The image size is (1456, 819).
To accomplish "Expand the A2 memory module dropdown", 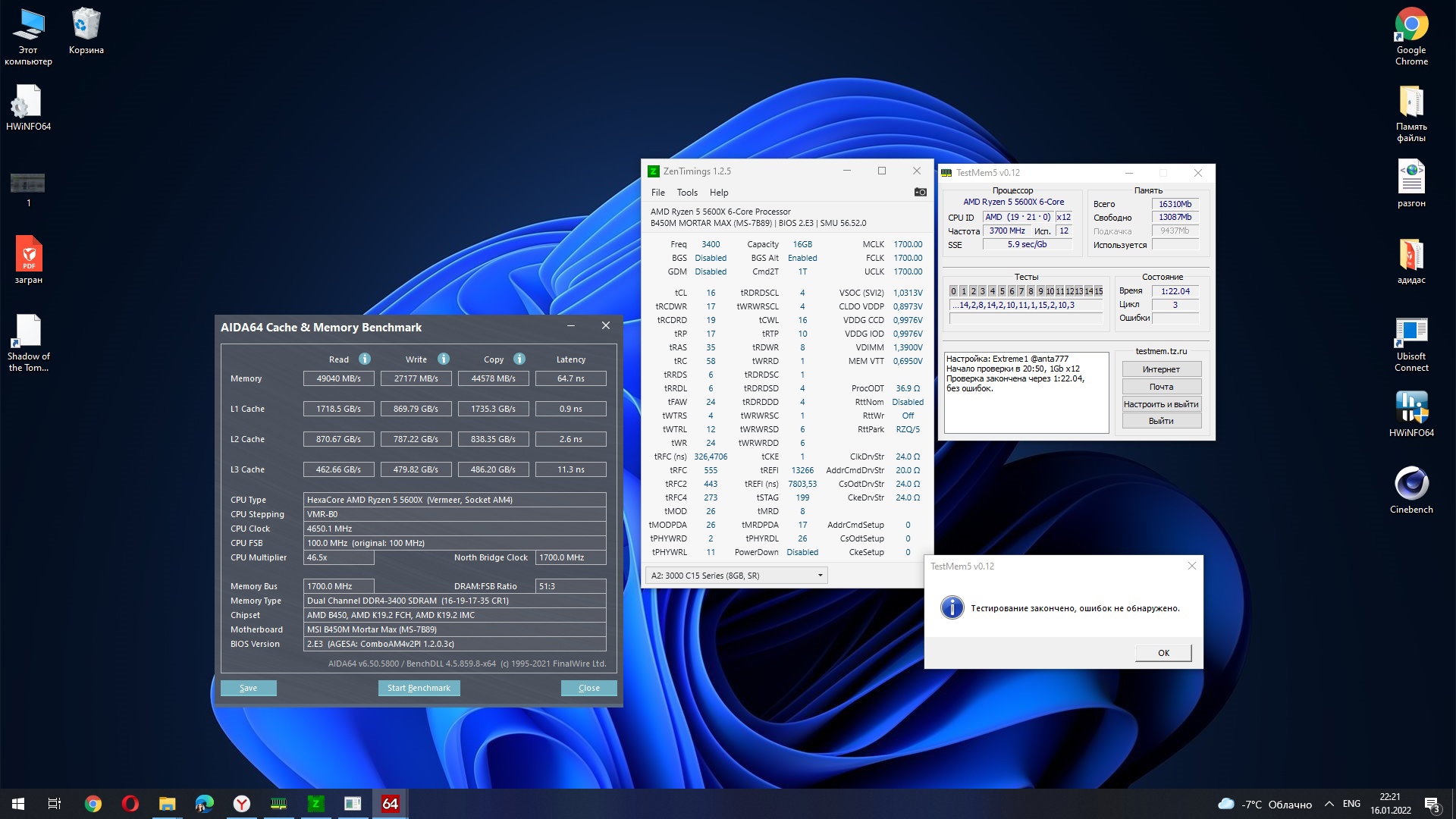I will click(820, 576).
